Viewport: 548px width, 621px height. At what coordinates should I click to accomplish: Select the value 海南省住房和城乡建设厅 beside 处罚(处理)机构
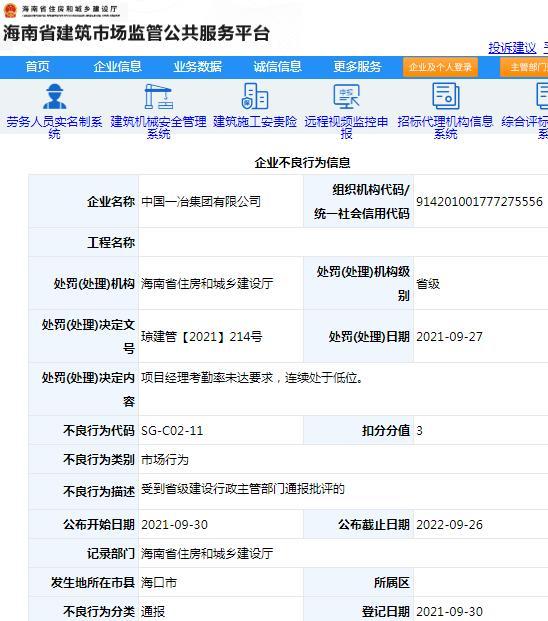pyautogui.click(x=207, y=284)
